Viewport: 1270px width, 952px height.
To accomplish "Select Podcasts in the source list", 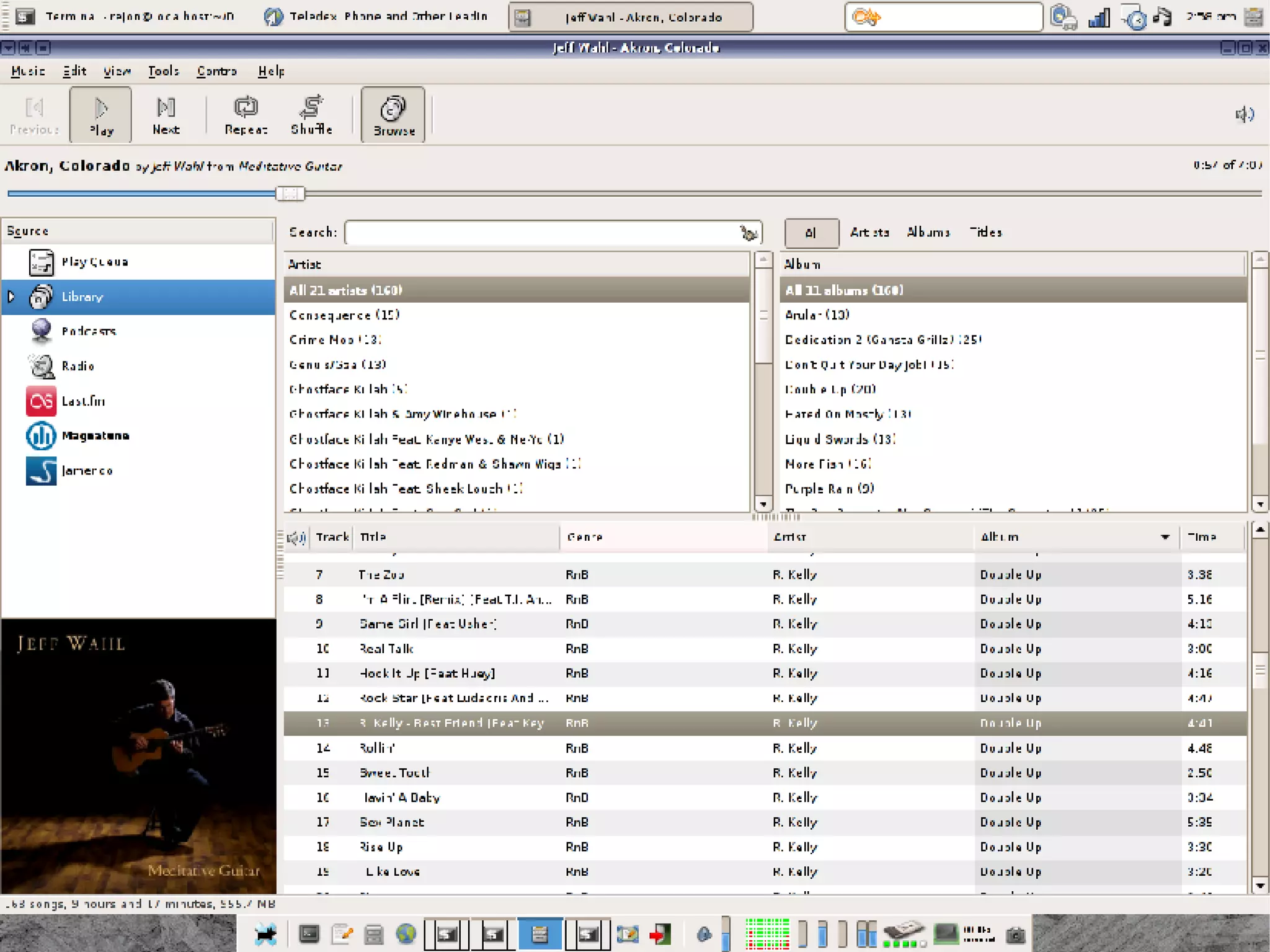I will pos(88,331).
